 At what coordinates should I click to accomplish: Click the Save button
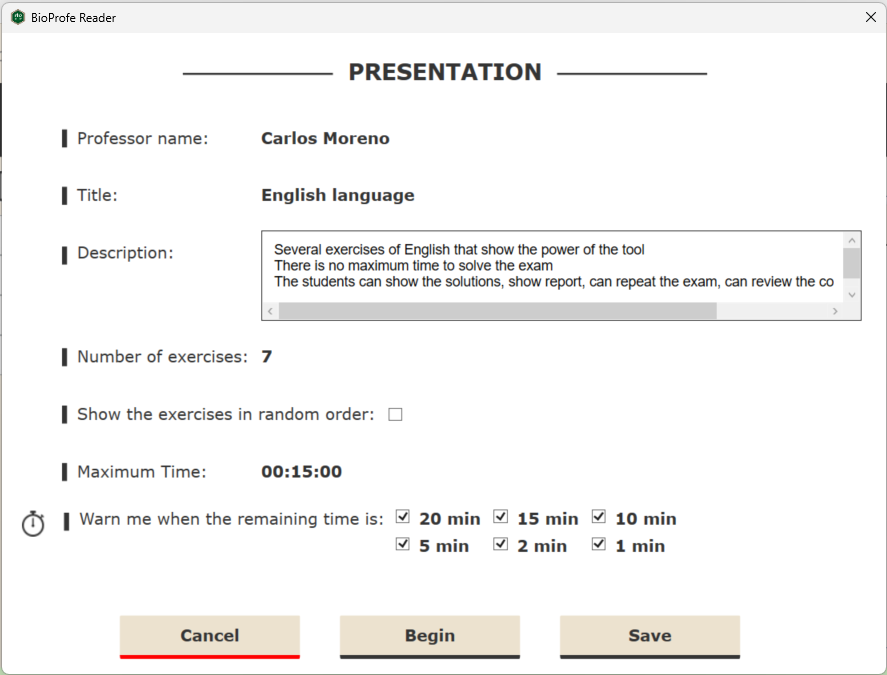pos(650,636)
